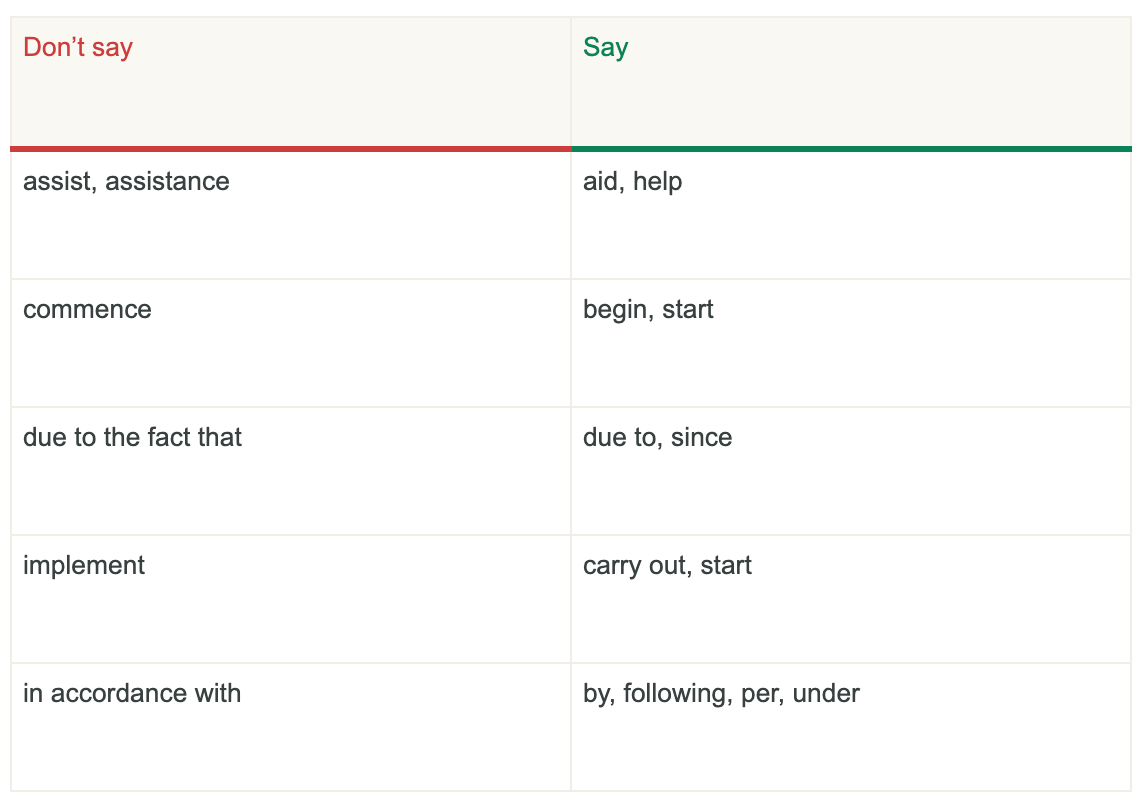Select the "carry out, start" cell
The image size is (1144, 802).
[x=667, y=565]
